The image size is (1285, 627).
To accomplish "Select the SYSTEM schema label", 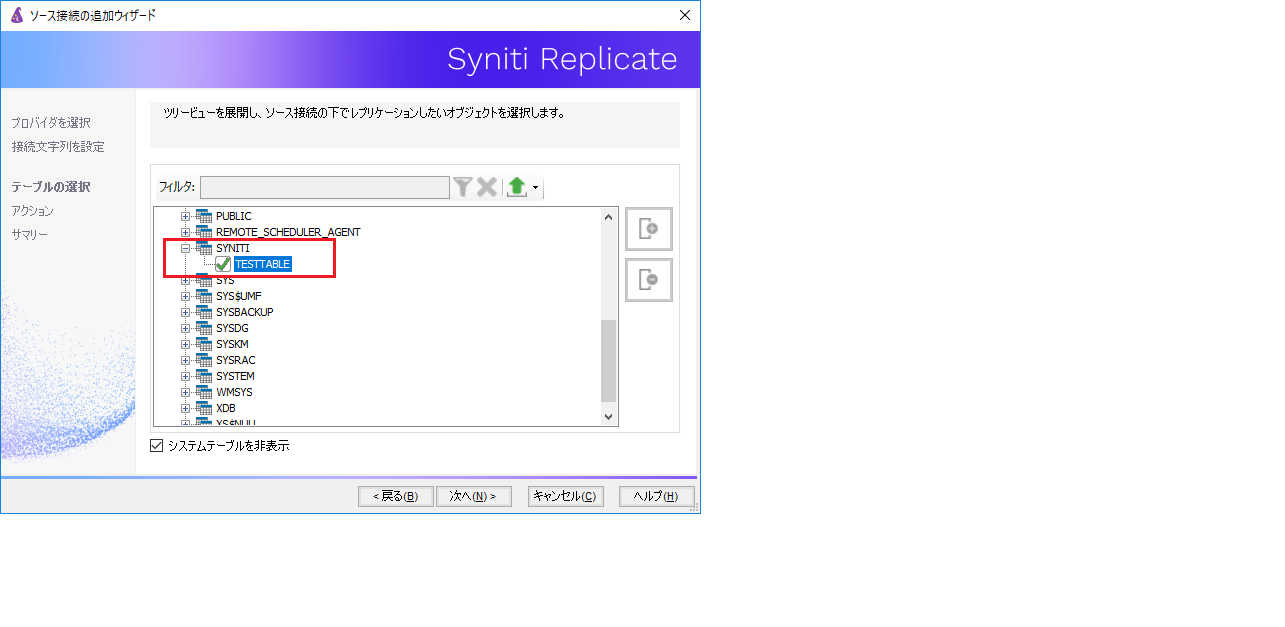I will tap(235, 376).
